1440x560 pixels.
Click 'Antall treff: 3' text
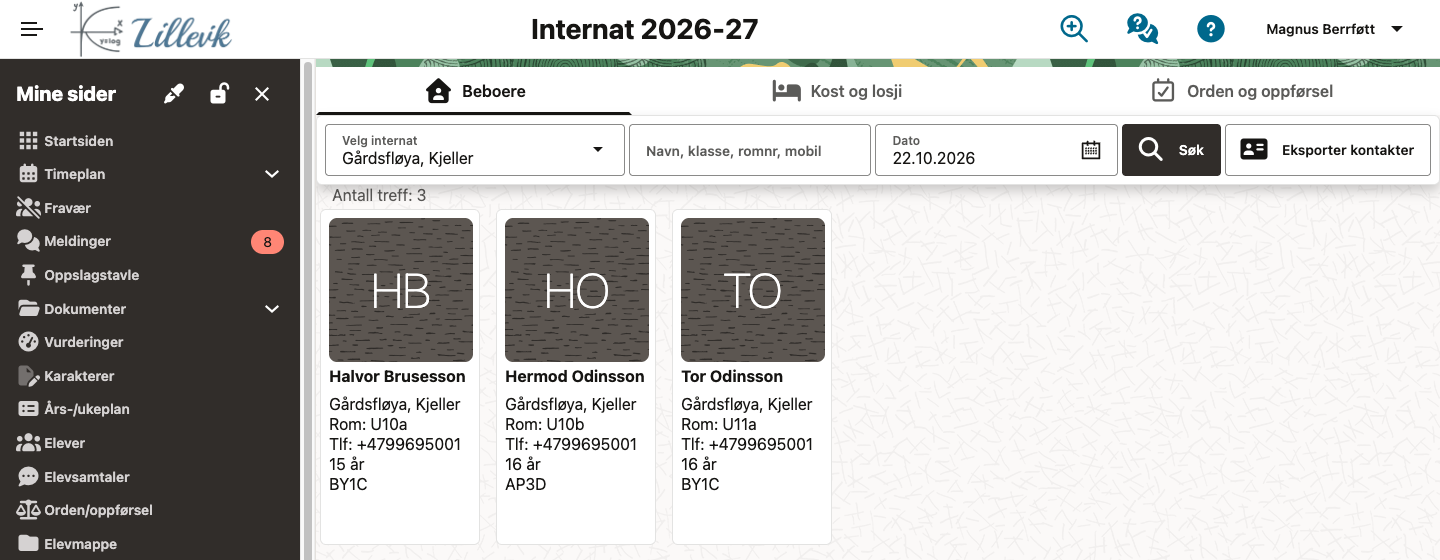point(379,196)
